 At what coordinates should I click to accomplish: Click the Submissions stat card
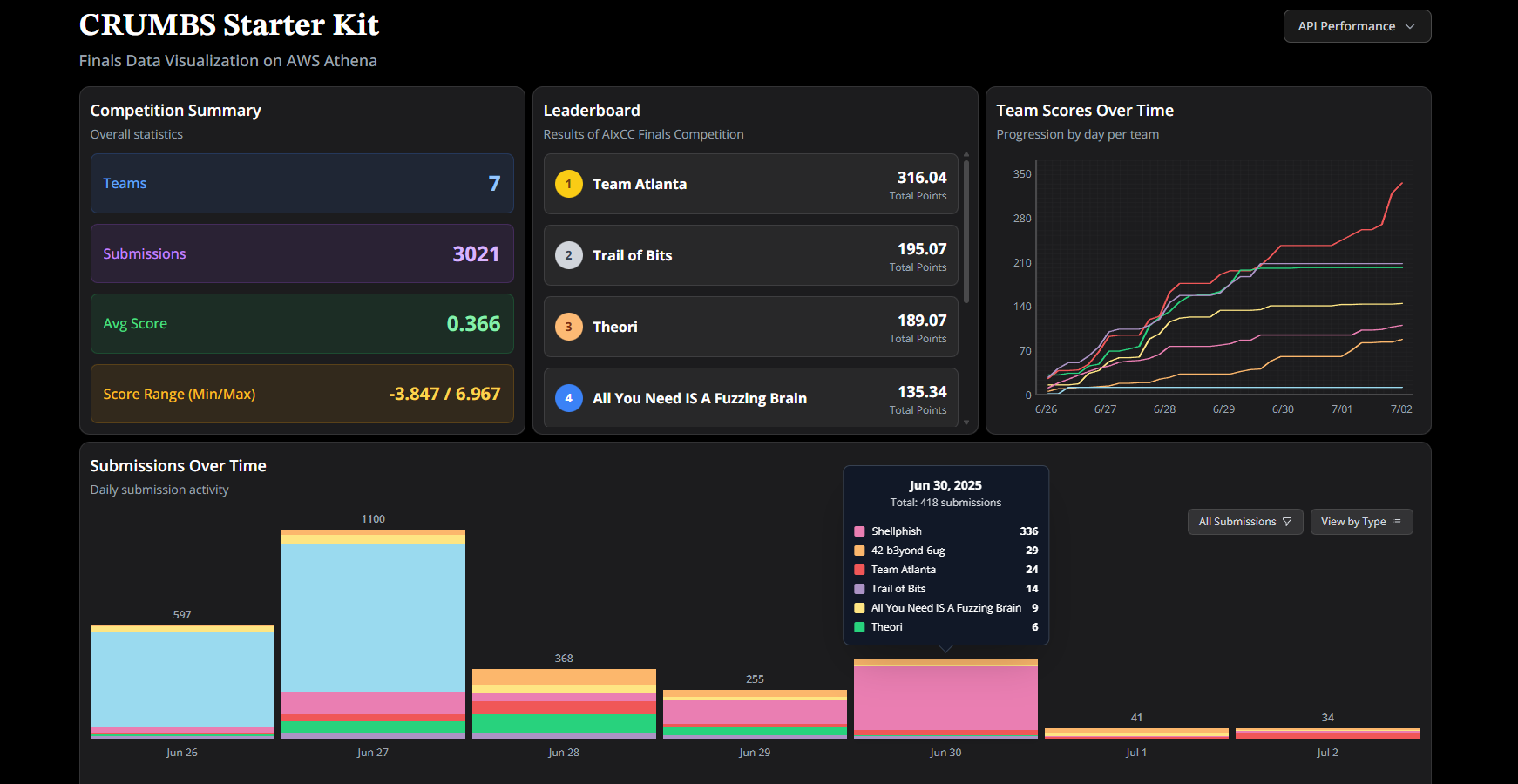point(302,253)
